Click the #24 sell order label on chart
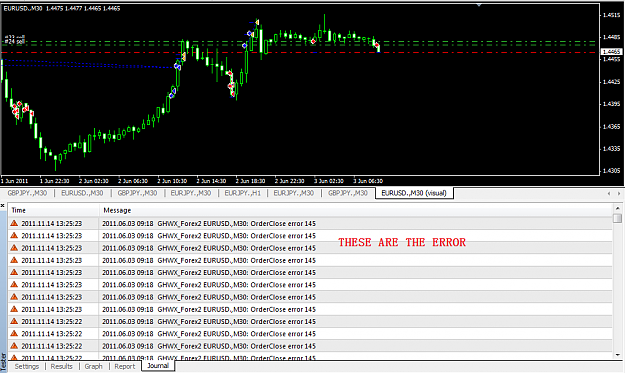 15,41
